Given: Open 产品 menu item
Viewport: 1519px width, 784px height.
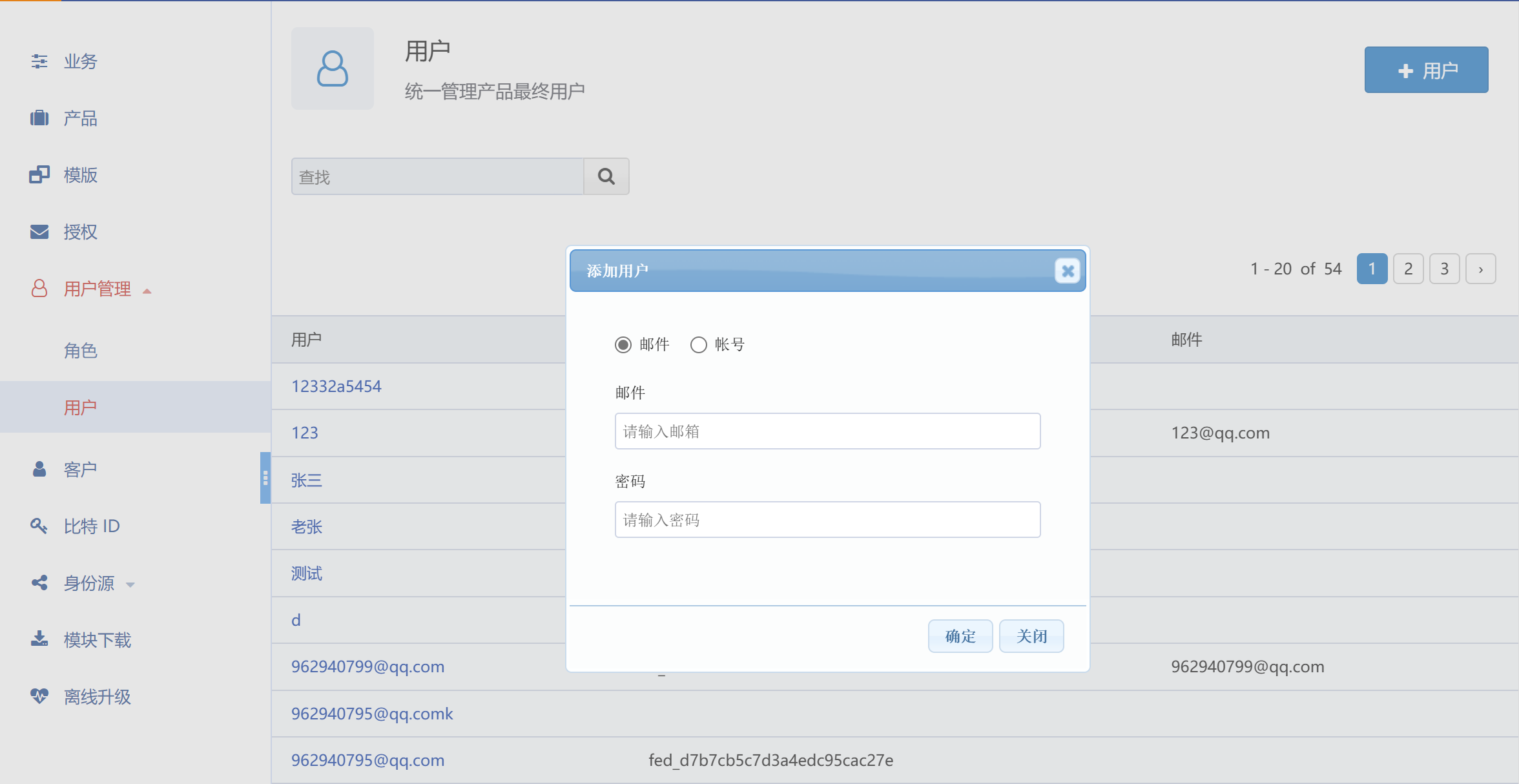Looking at the screenshot, I should [80, 118].
